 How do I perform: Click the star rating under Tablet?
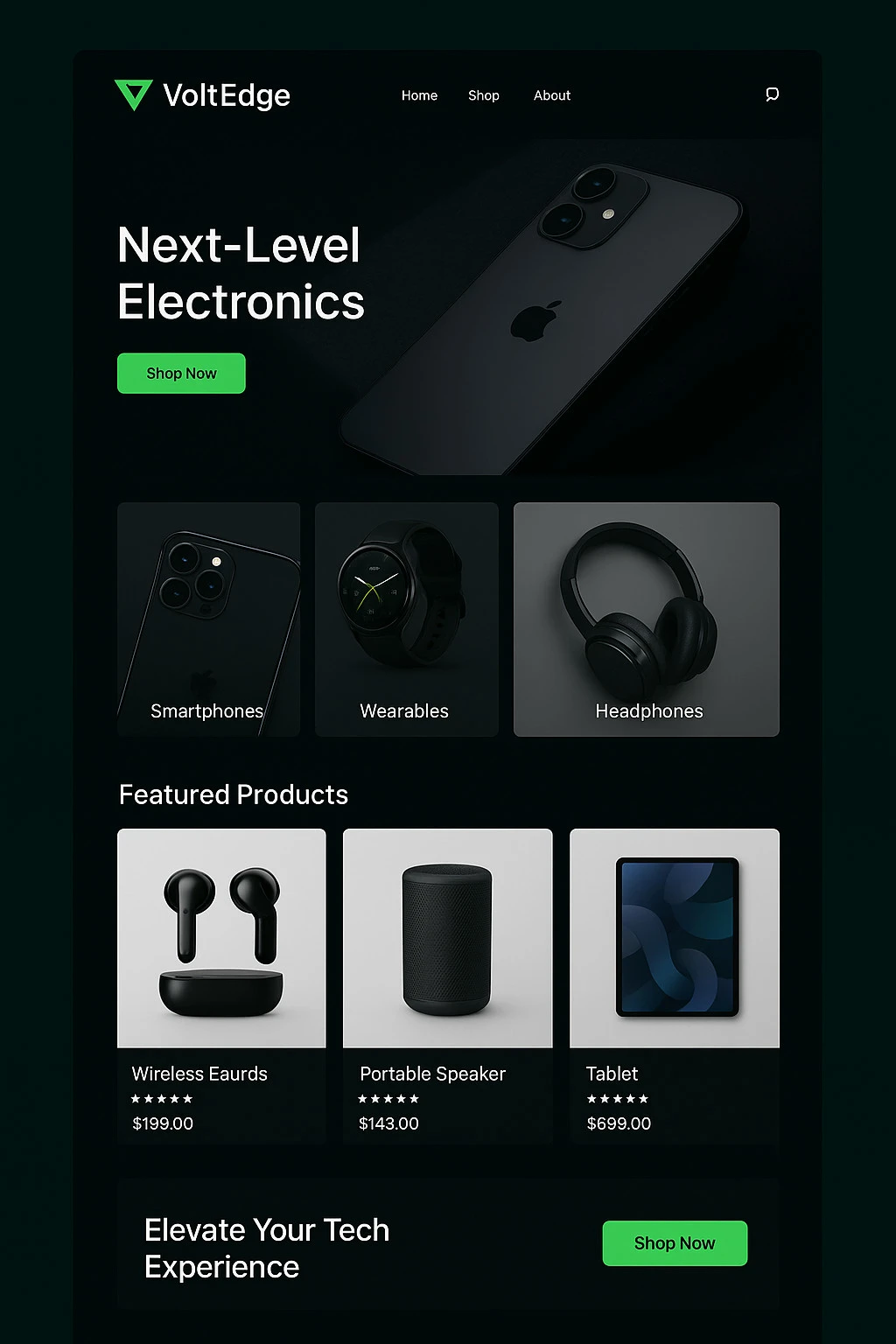(618, 1099)
